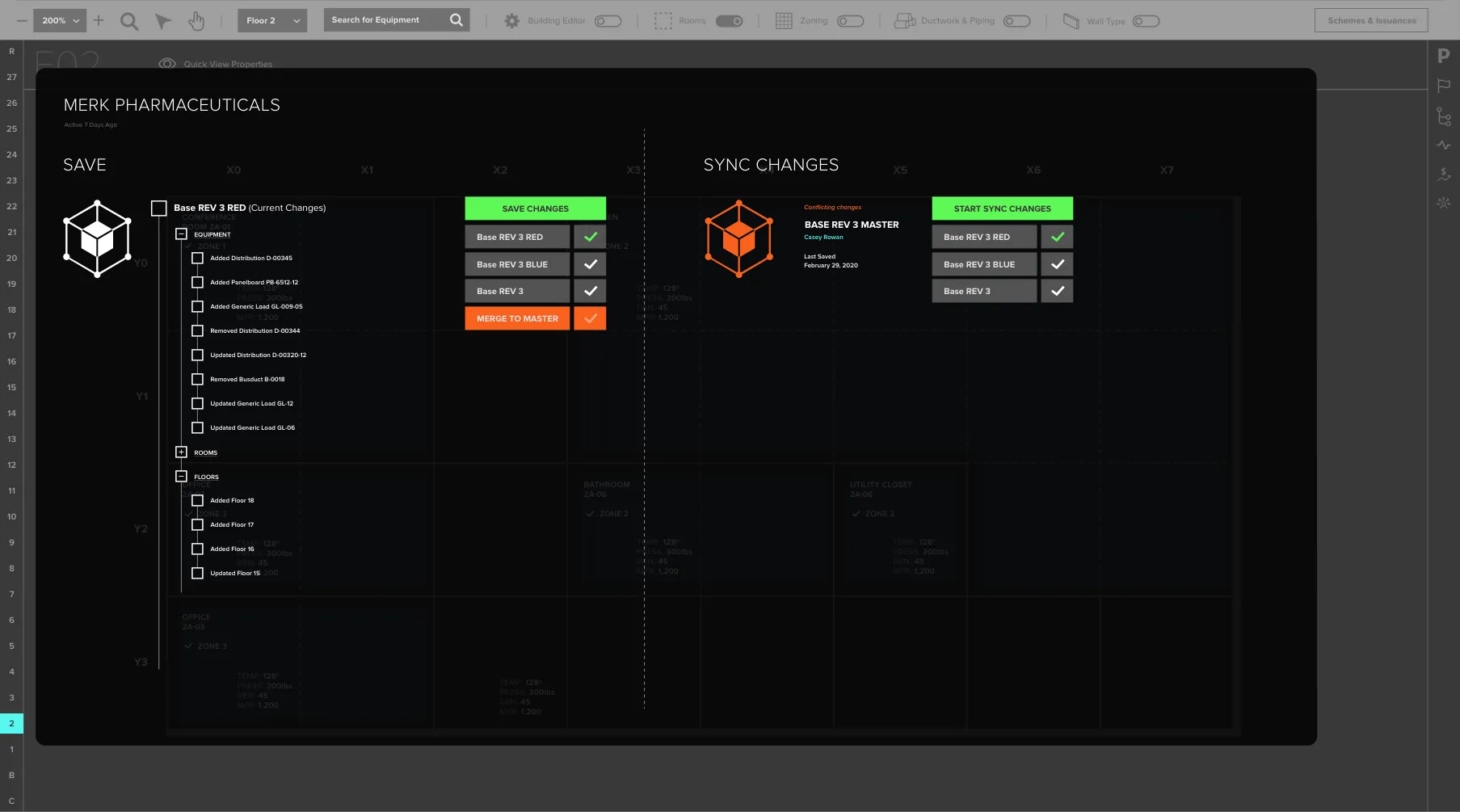Turn off the Rooms switch
1460x812 pixels.
click(730, 21)
